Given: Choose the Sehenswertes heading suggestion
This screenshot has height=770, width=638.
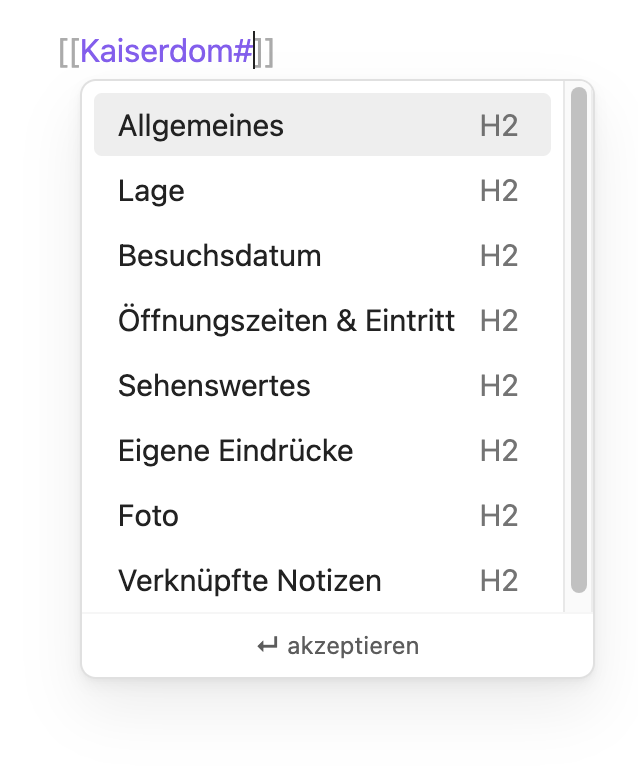Looking at the screenshot, I should 322,385.
